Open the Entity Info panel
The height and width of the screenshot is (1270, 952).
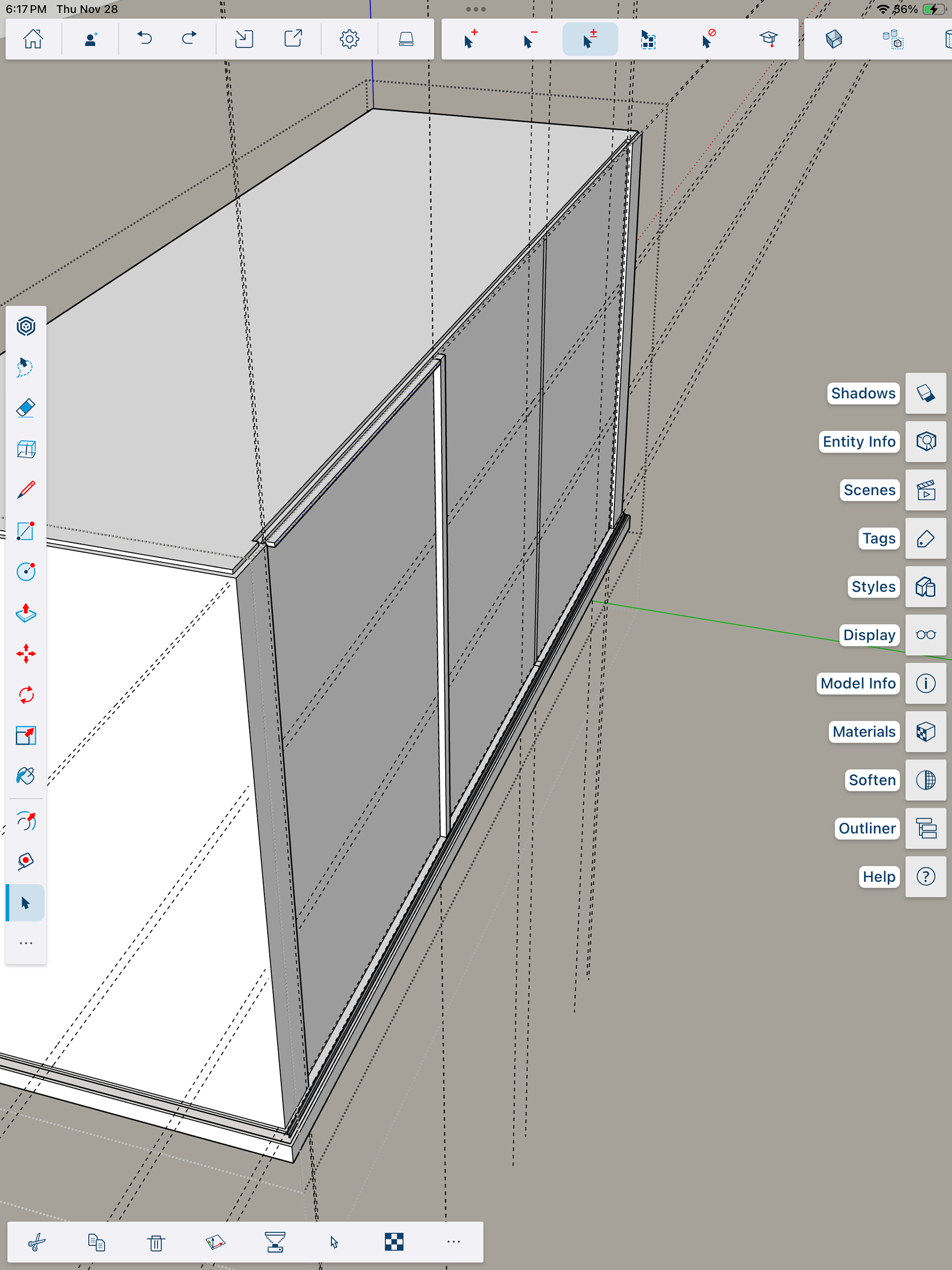[925, 441]
